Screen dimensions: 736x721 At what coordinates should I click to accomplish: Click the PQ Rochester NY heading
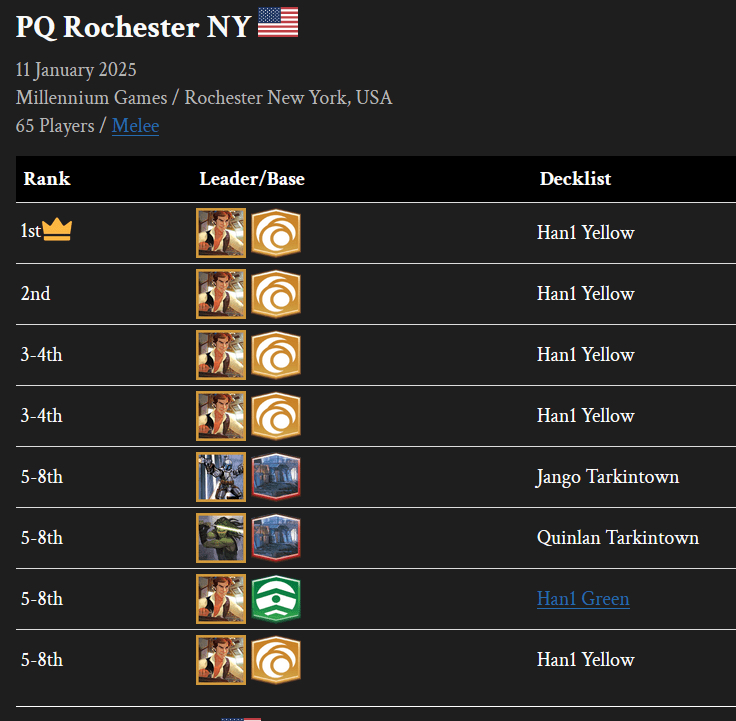point(133,26)
